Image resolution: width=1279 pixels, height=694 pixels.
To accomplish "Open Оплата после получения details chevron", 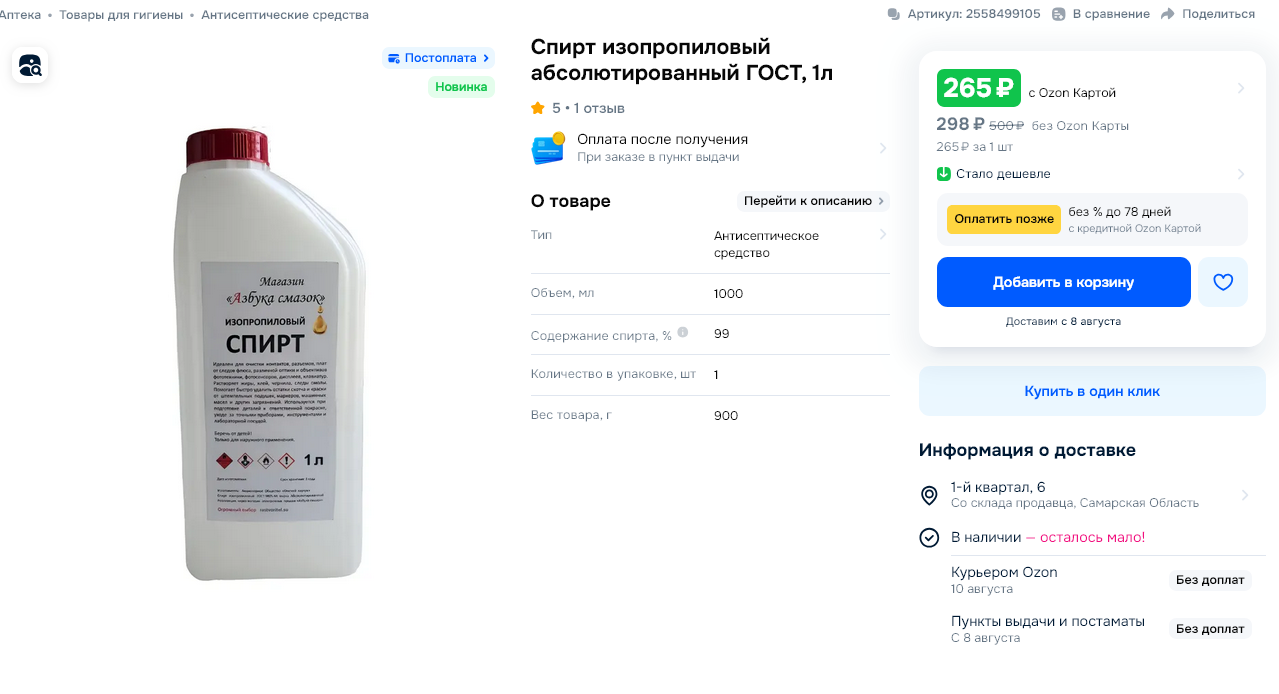I will (x=882, y=148).
